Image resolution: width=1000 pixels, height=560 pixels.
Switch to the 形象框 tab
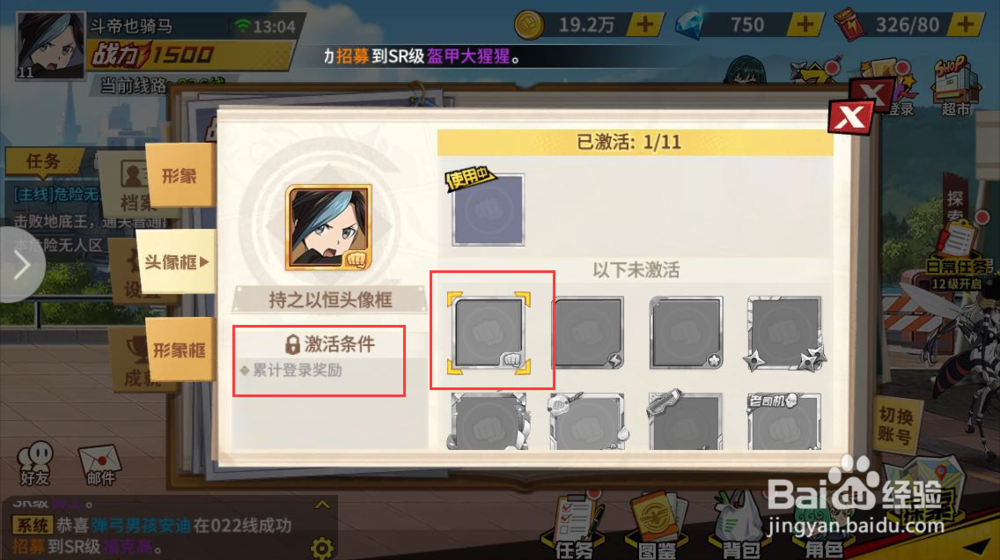180,350
